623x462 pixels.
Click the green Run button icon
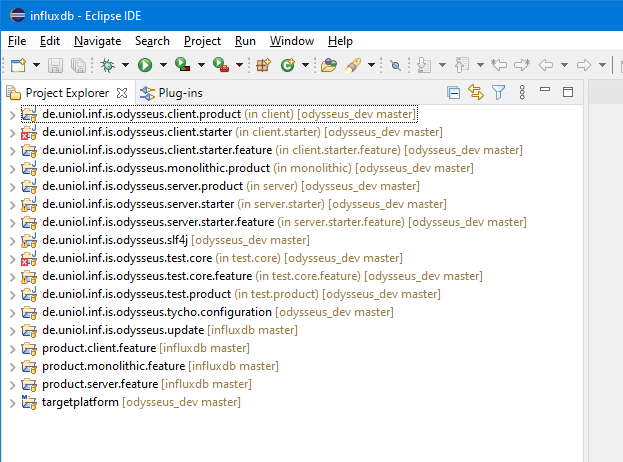(x=145, y=65)
